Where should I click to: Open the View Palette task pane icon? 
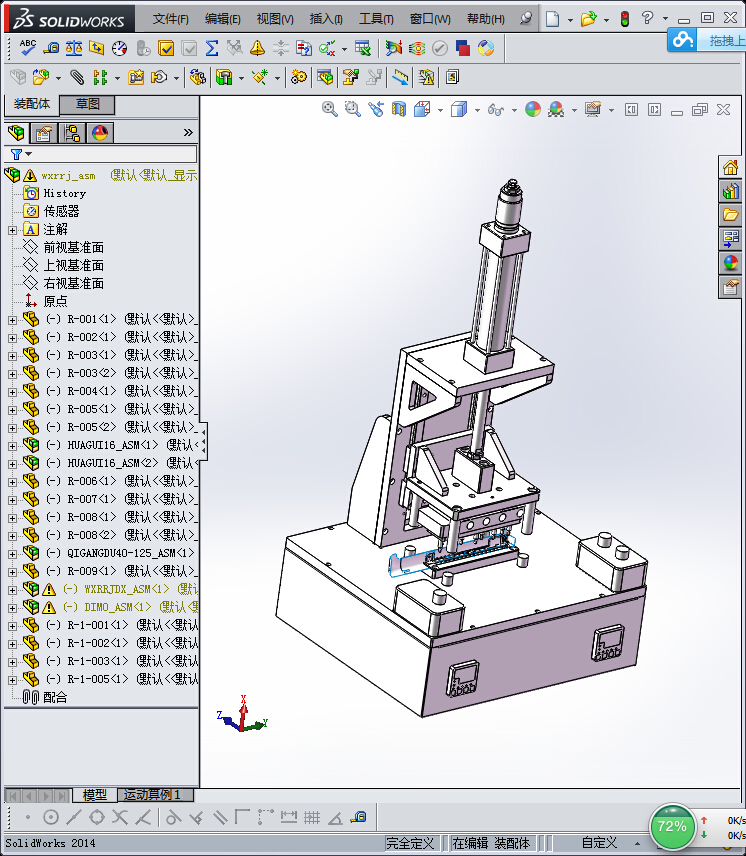tap(730, 239)
